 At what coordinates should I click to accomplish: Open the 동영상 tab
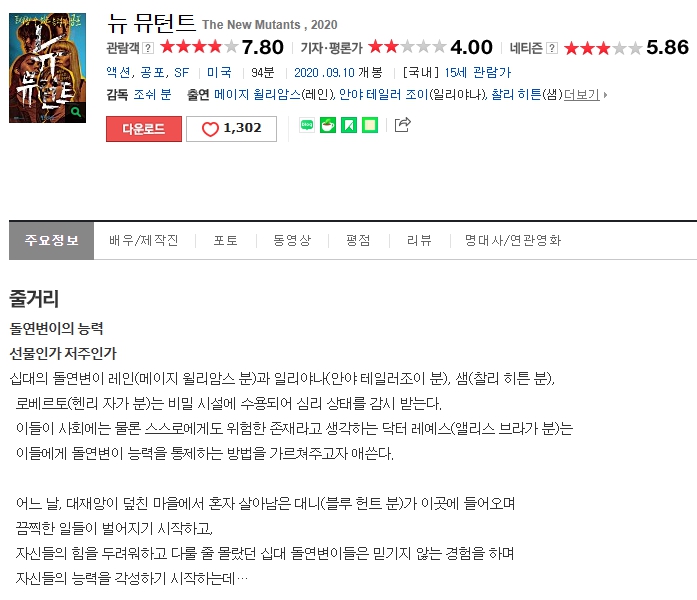[292, 240]
